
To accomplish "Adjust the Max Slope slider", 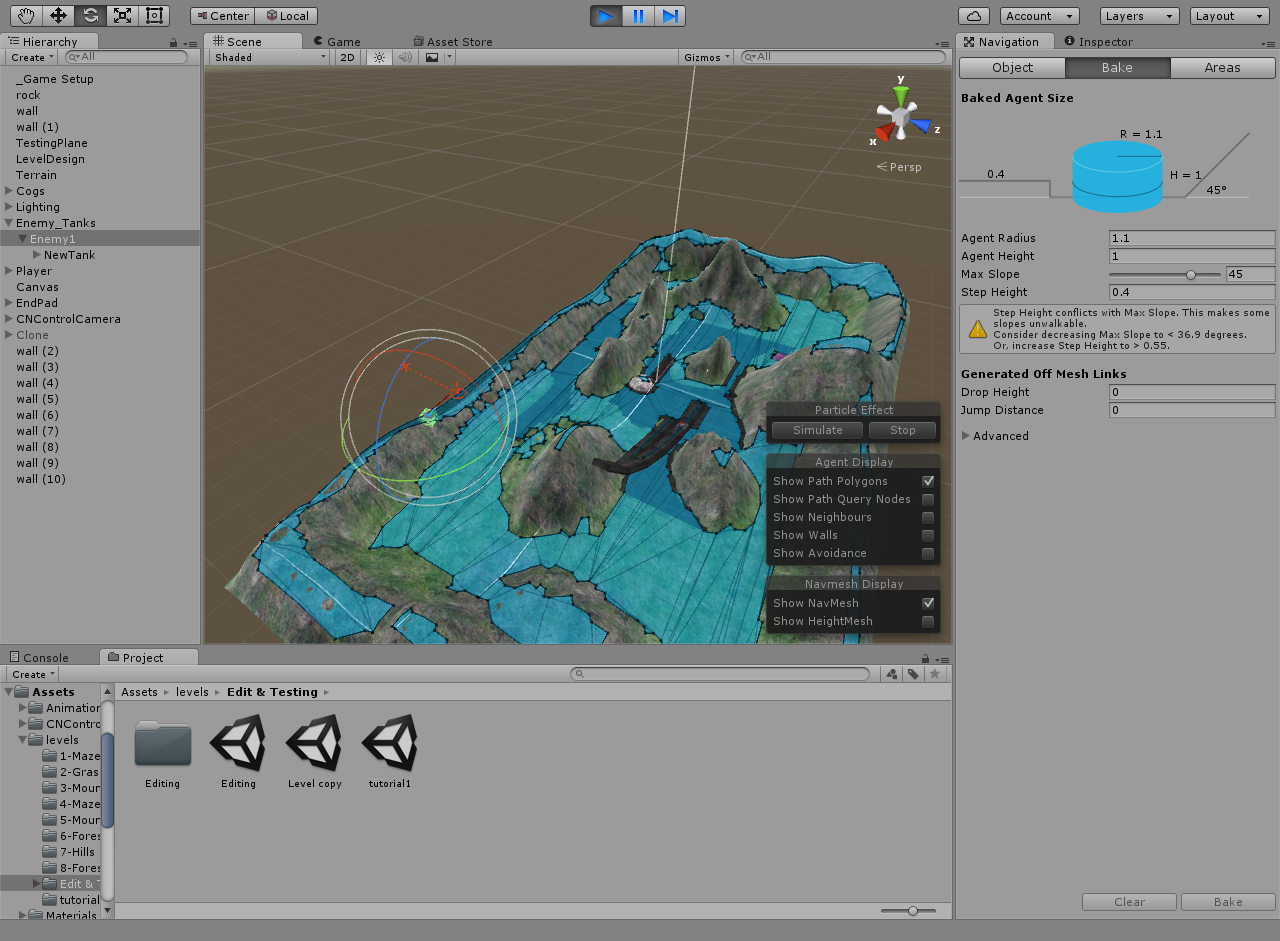I will coord(1190,274).
